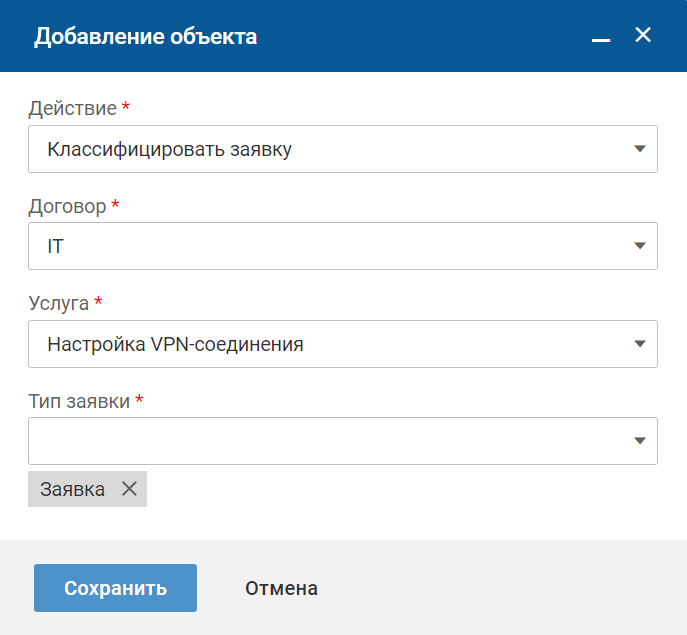Click the Классифицировать заявку value text
Screen dimensions: 687x635
click(169, 150)
